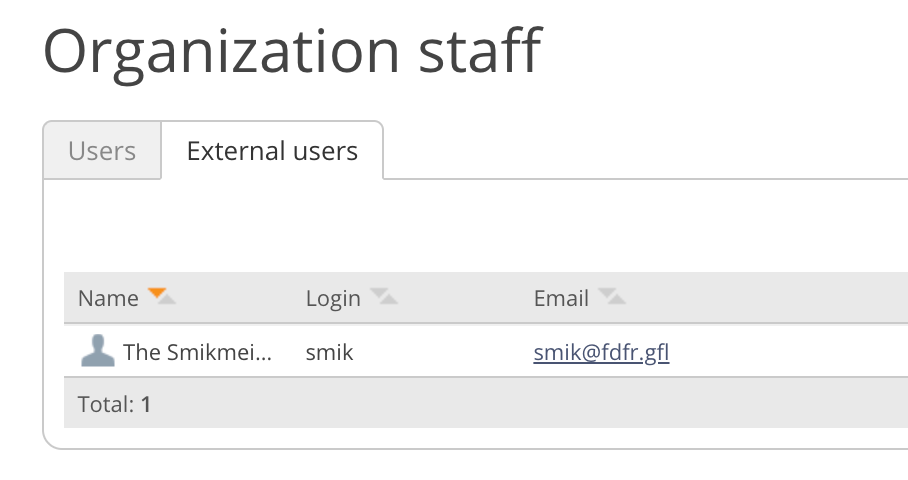This screenshot has width=908, height=480.
Task: Click the Email column header label
Action: coord(561,298)
